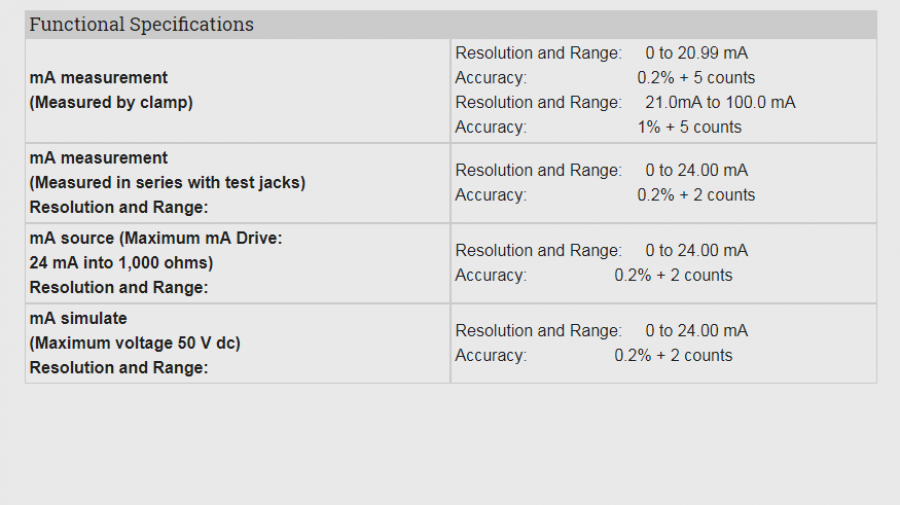The width and height of the screenshot is (900, 505).
Task: Click the 1% + 5 counts accuracy value
Action: pyautogui.click(x=689, y=127)
